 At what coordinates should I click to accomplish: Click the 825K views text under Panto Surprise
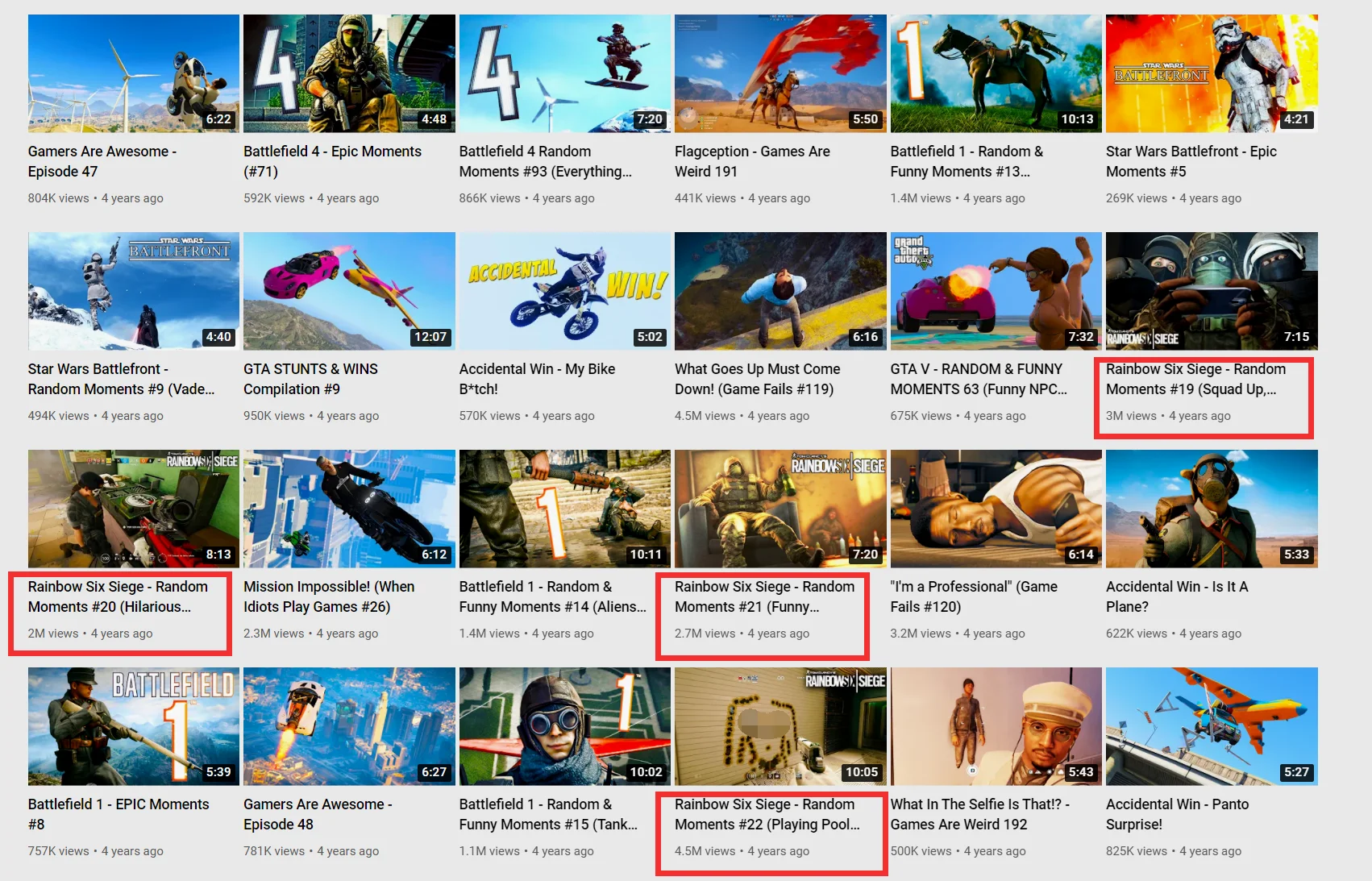pos(1137,851)
